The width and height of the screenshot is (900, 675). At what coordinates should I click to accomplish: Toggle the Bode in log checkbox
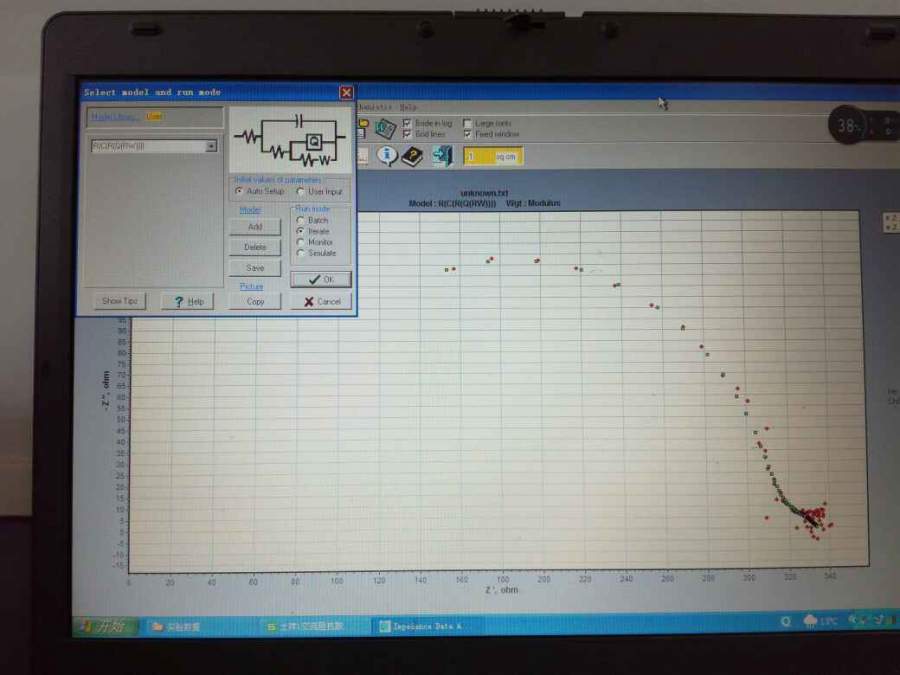tap(407, 123)
